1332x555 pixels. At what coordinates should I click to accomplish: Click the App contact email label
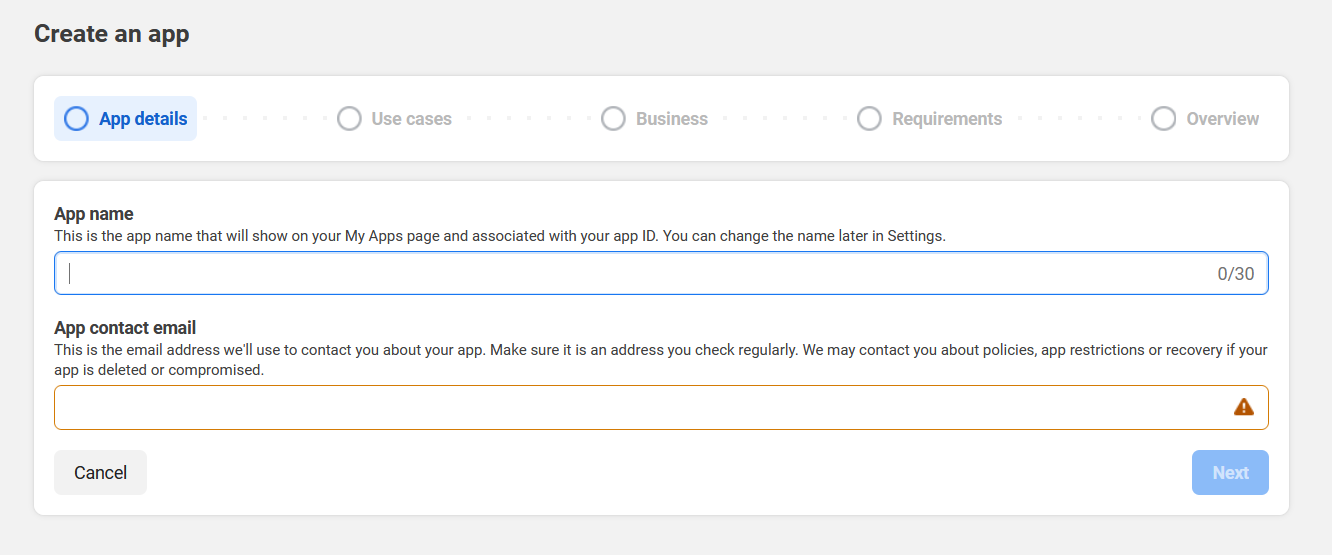tap(125, 328)
